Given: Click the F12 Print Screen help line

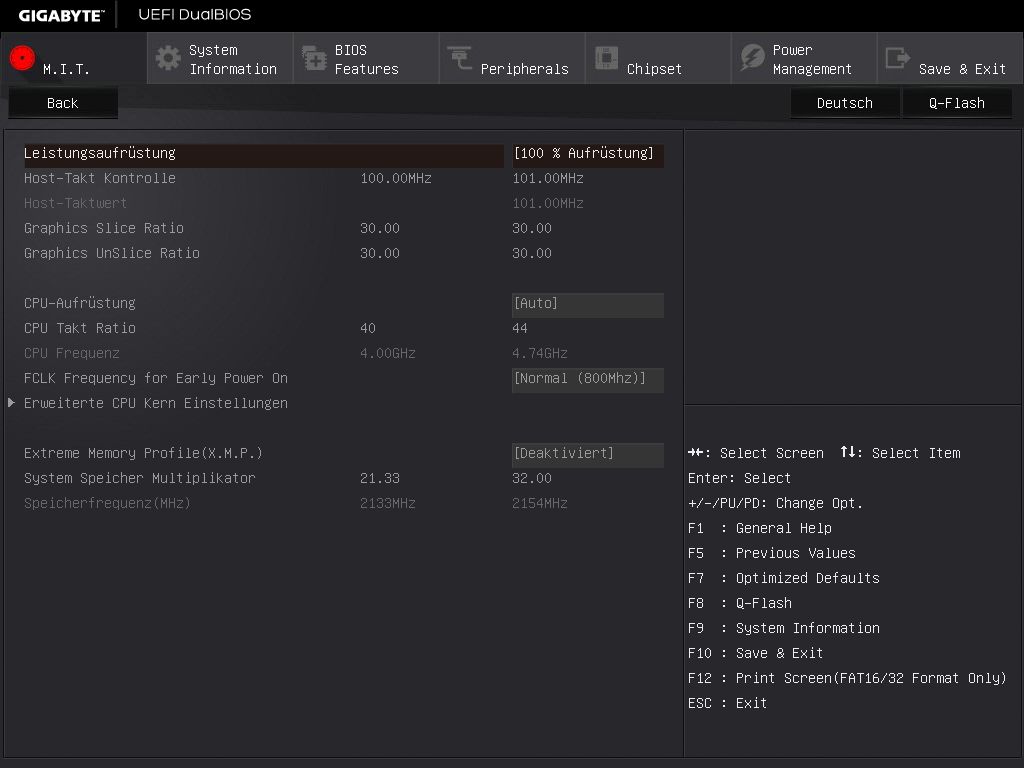Looking at the screenshot, I should 847,679.
